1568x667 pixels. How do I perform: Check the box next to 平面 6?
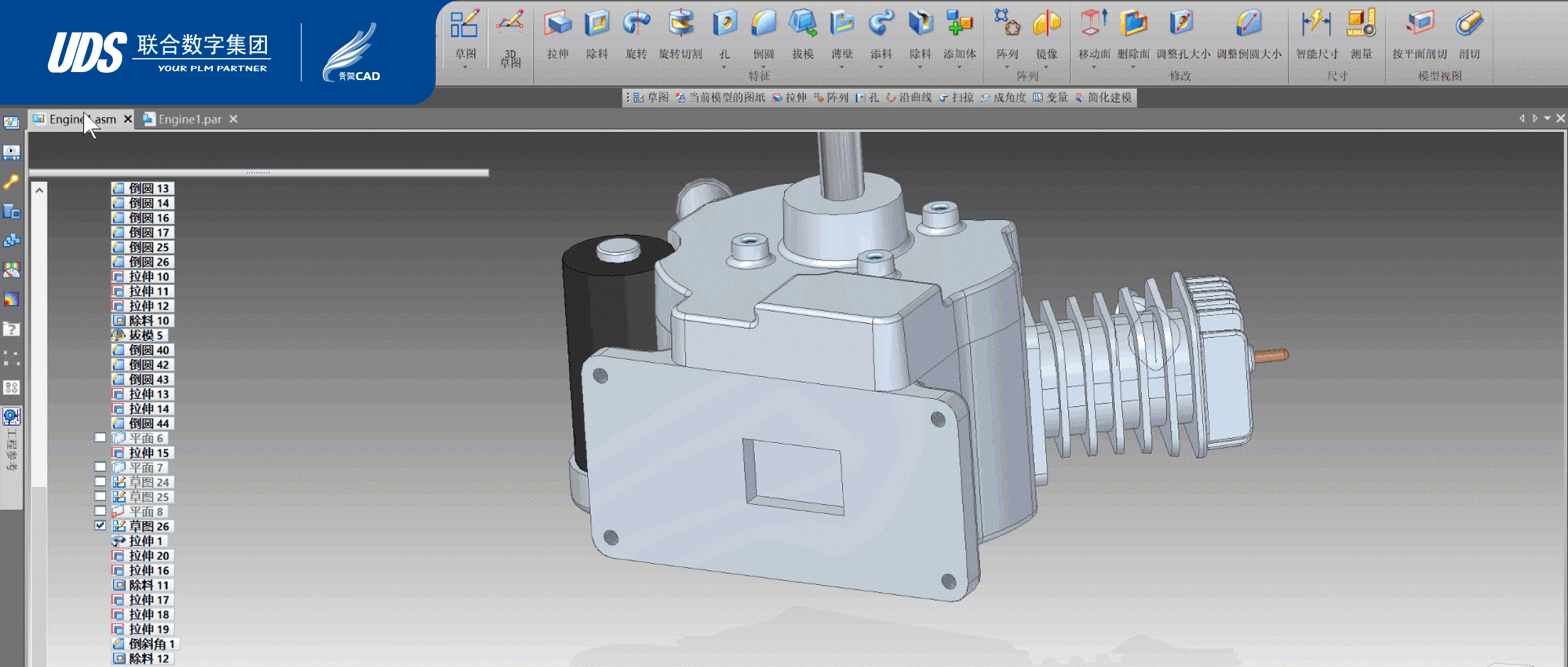coord(100,438)
